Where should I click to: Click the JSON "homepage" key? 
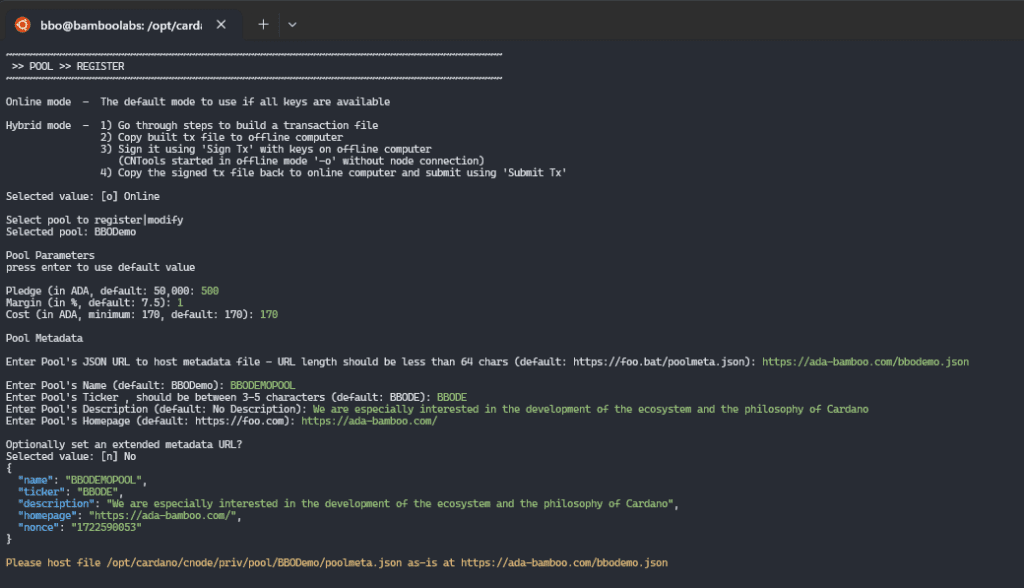coord(47,515)
